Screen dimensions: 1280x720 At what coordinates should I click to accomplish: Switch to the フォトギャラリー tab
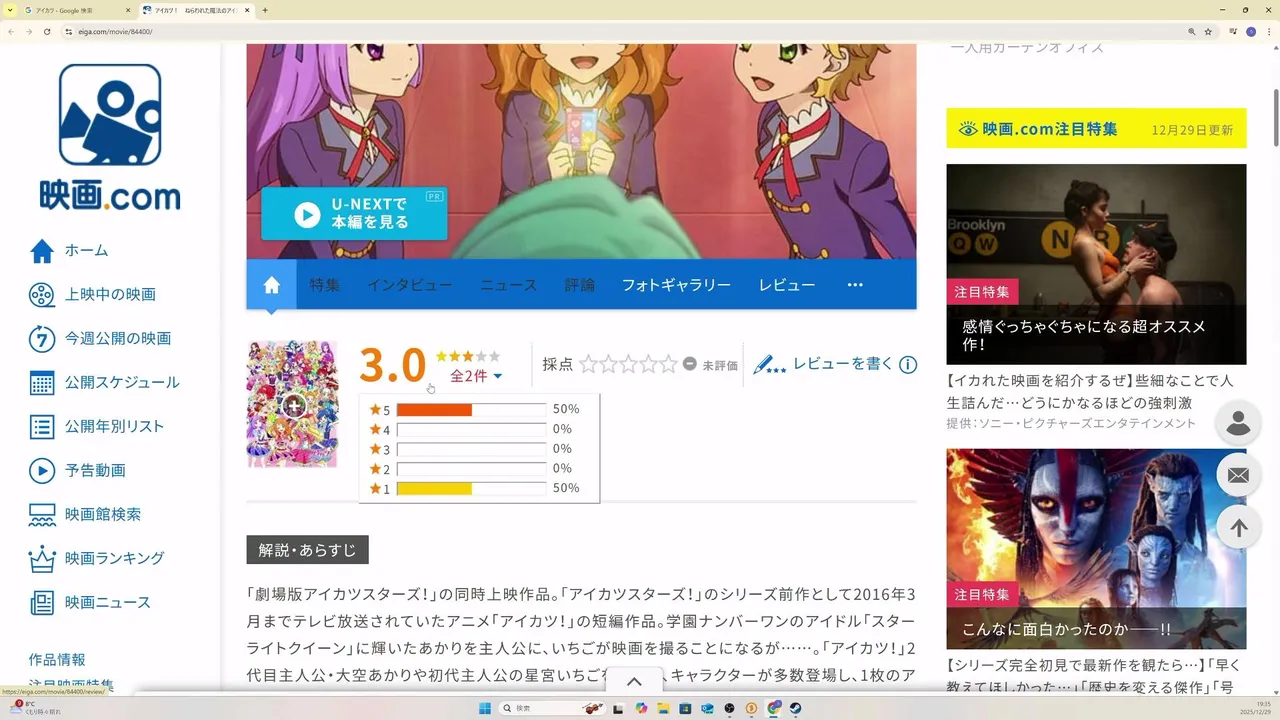point(676,285)
